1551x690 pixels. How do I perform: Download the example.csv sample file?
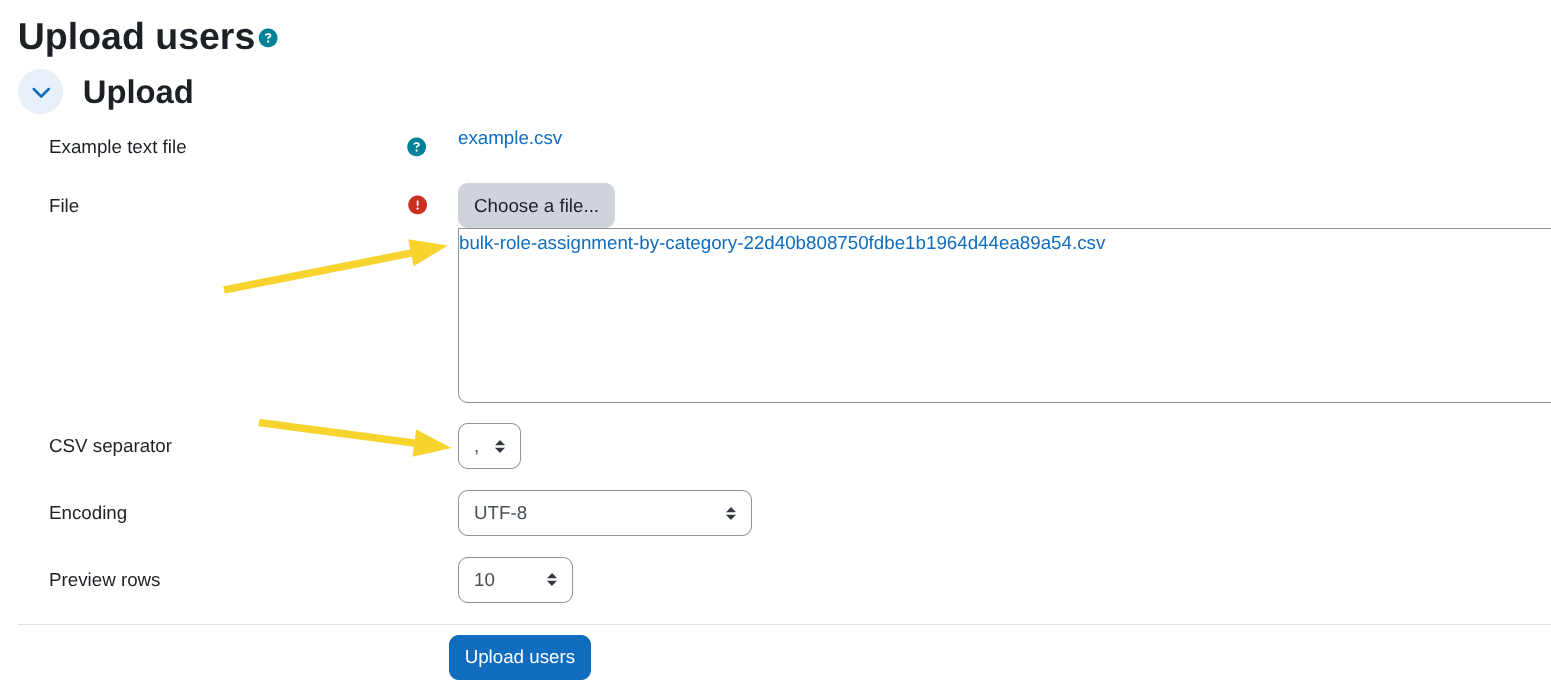coord(510,137)
